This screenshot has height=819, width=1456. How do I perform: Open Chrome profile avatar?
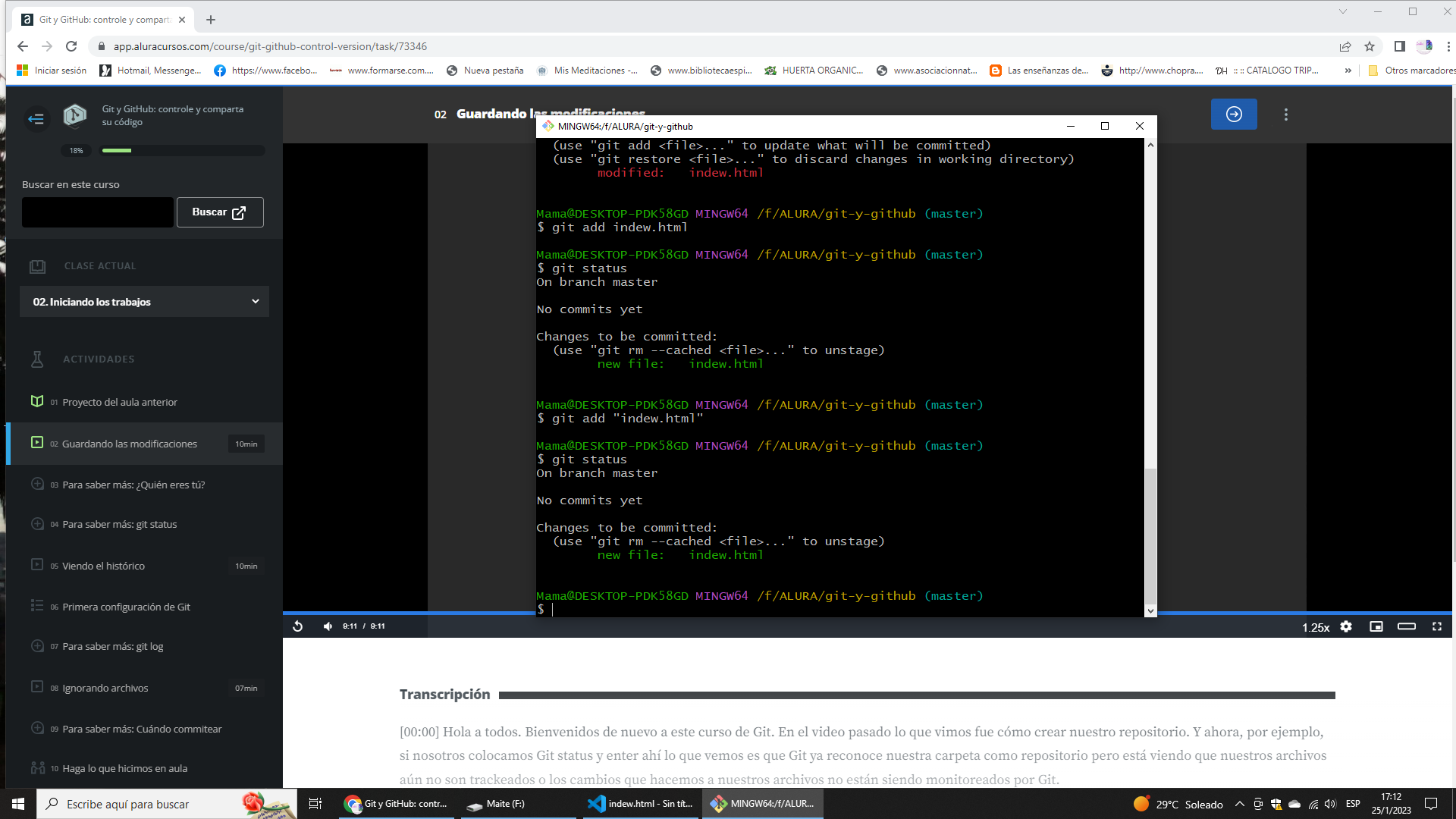[1424, 46]
